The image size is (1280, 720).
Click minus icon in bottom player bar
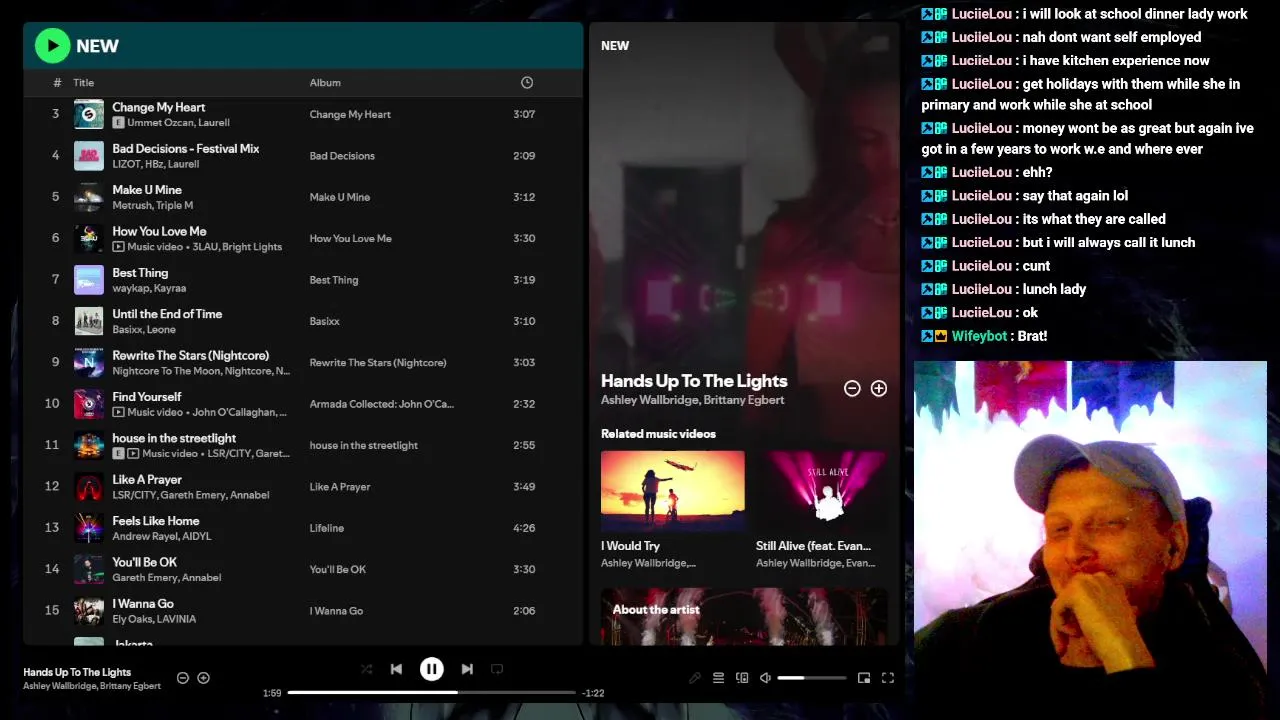coord(183,678)
